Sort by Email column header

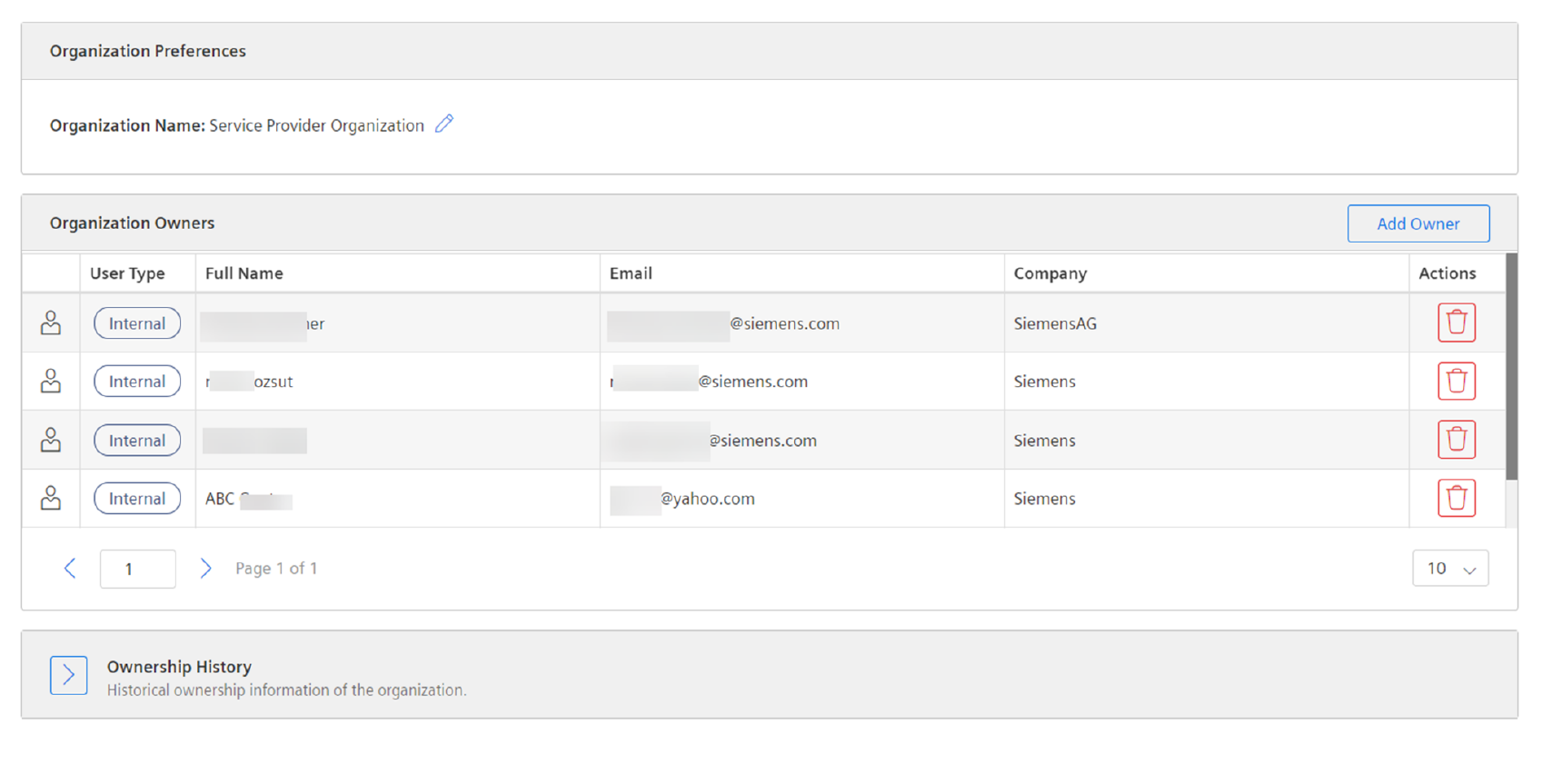(x=631, y=273)
